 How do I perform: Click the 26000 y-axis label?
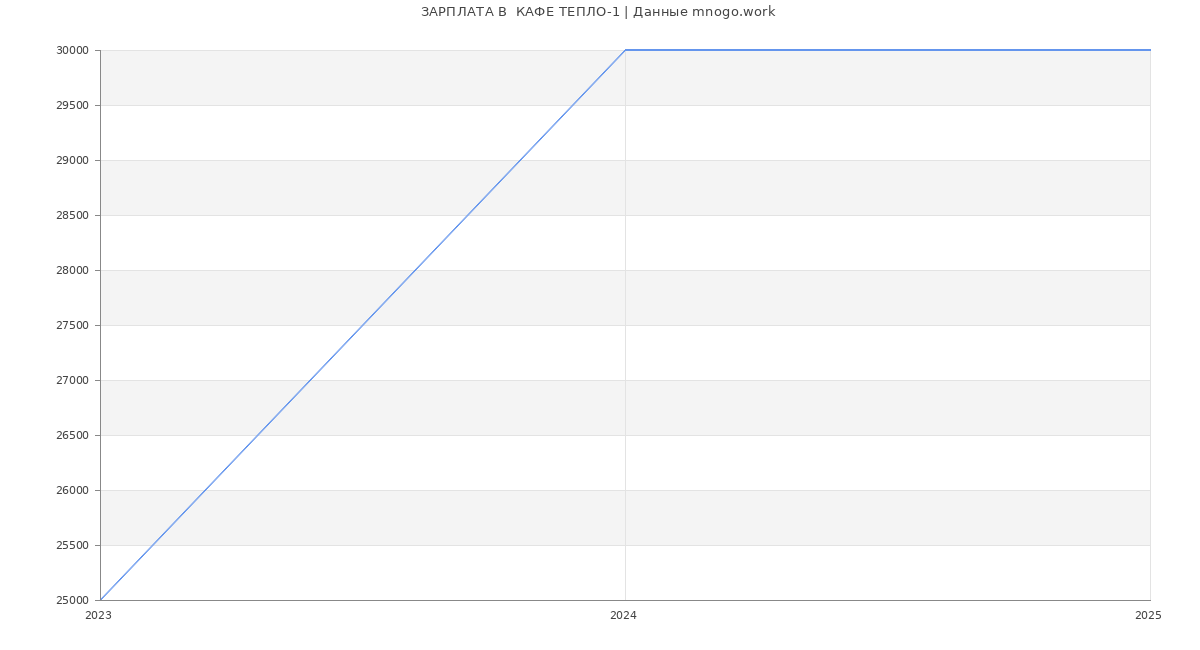[x=72, y=491]
